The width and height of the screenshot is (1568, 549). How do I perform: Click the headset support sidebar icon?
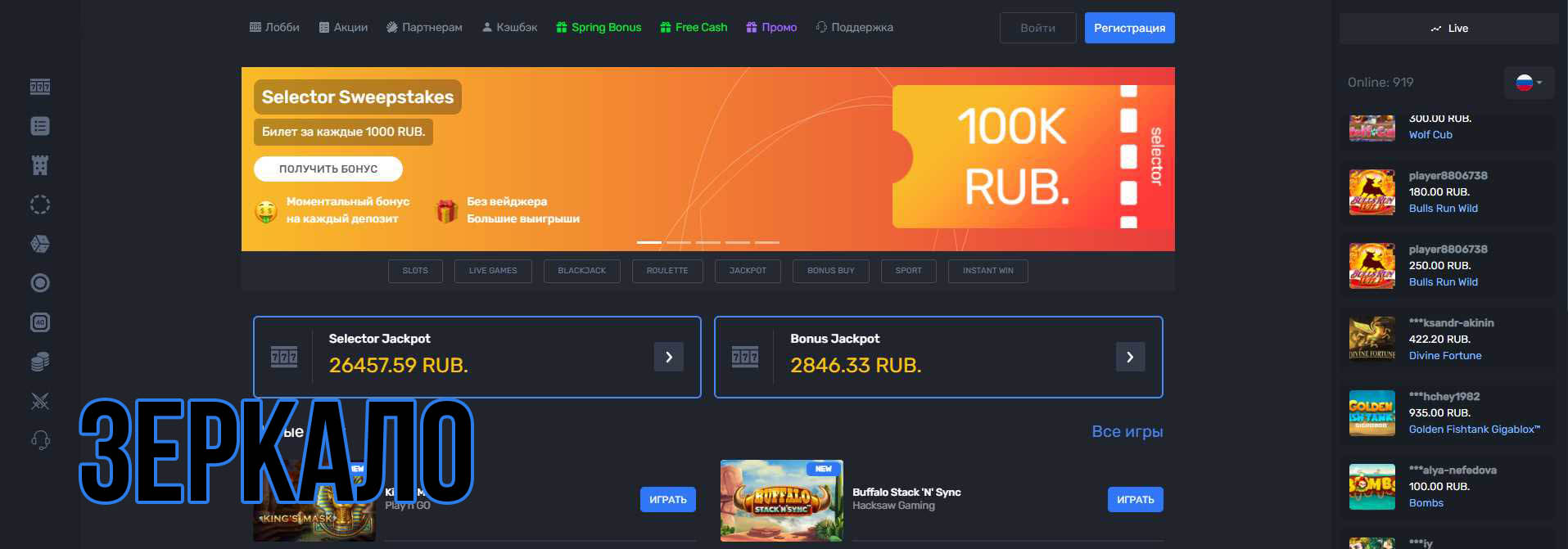click(40, 440)
